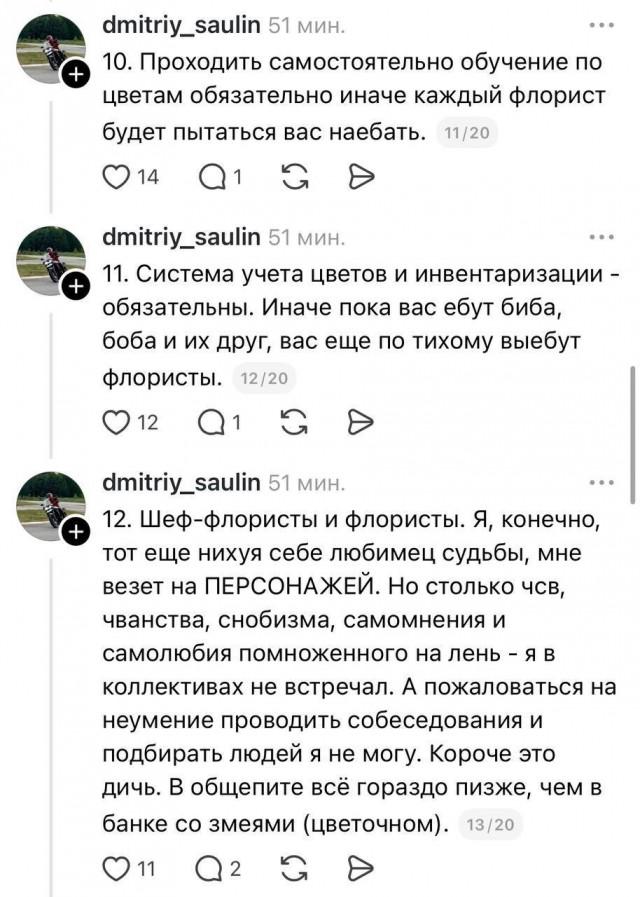This screenshot has height=897, width=640.
Task: Open the three-dot menu on post 12
Action: click(601, 482)
